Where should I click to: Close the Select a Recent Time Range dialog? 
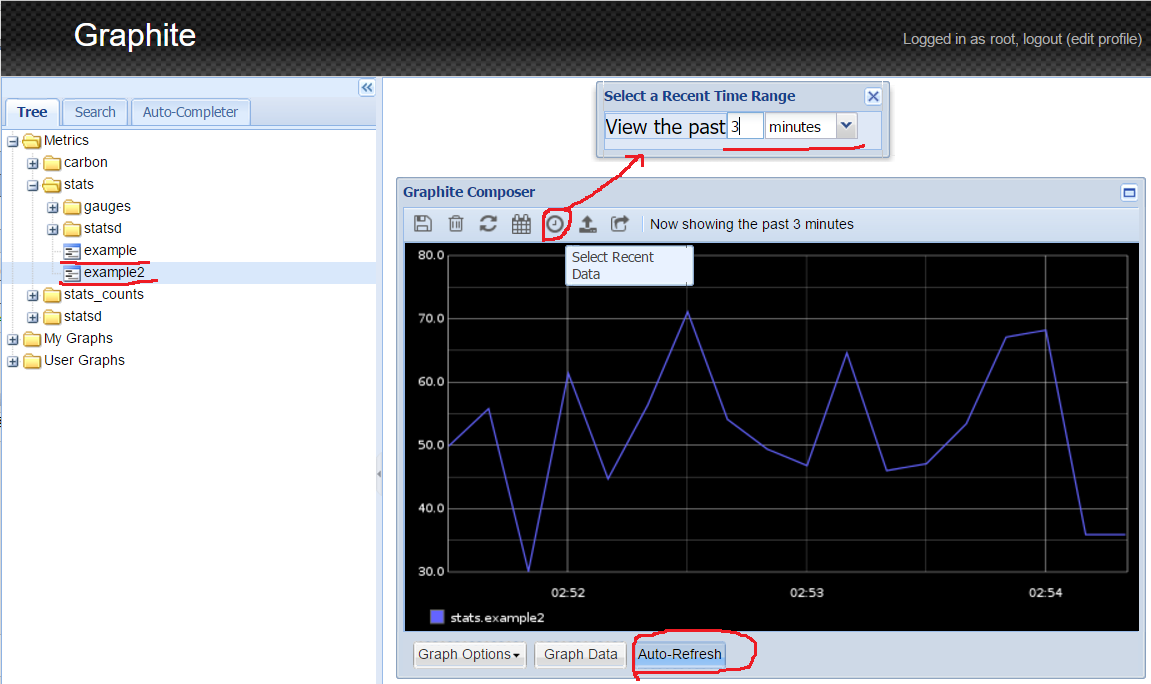[873, 96]
